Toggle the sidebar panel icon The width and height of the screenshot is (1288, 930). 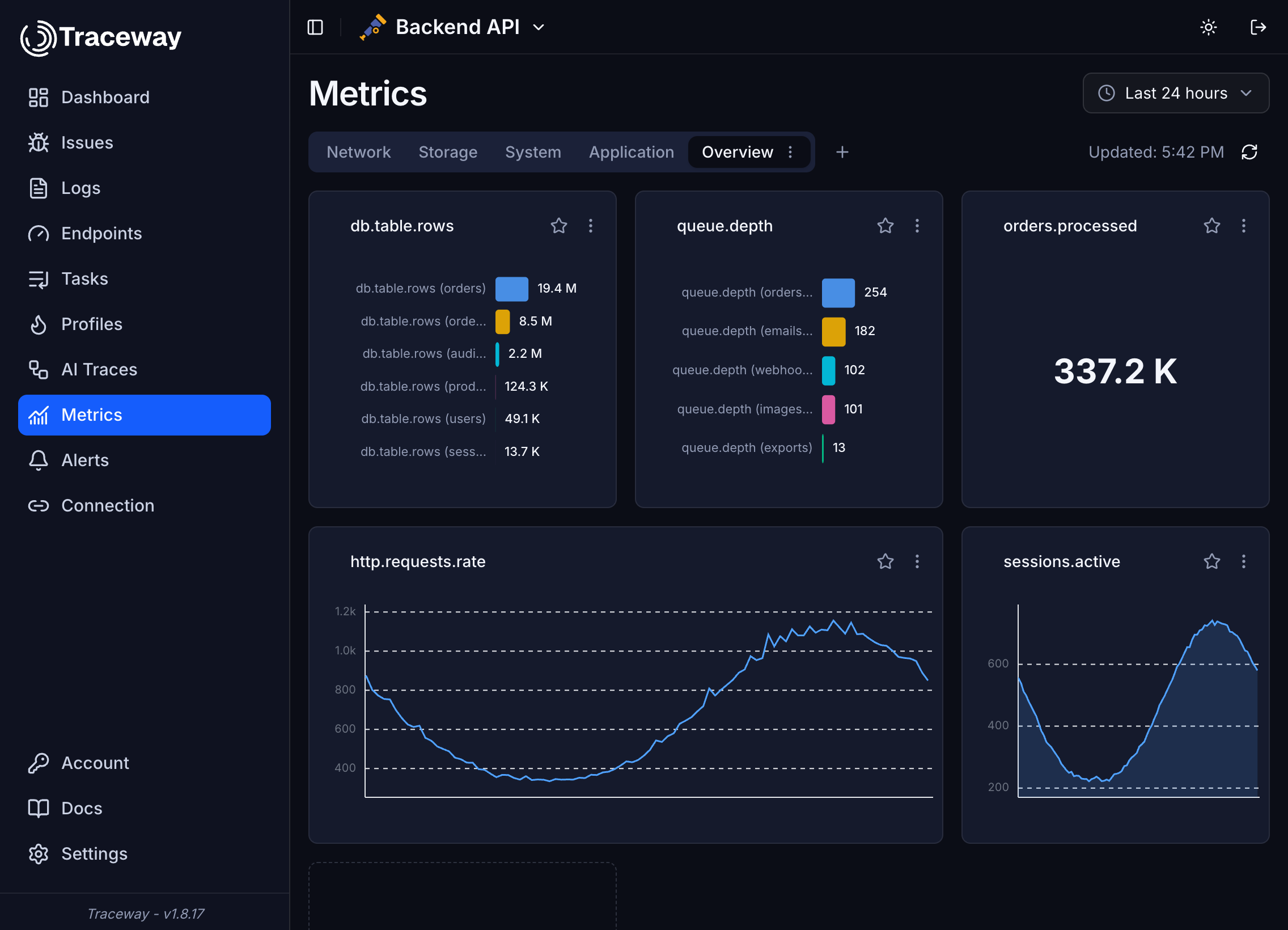point(315,27)
